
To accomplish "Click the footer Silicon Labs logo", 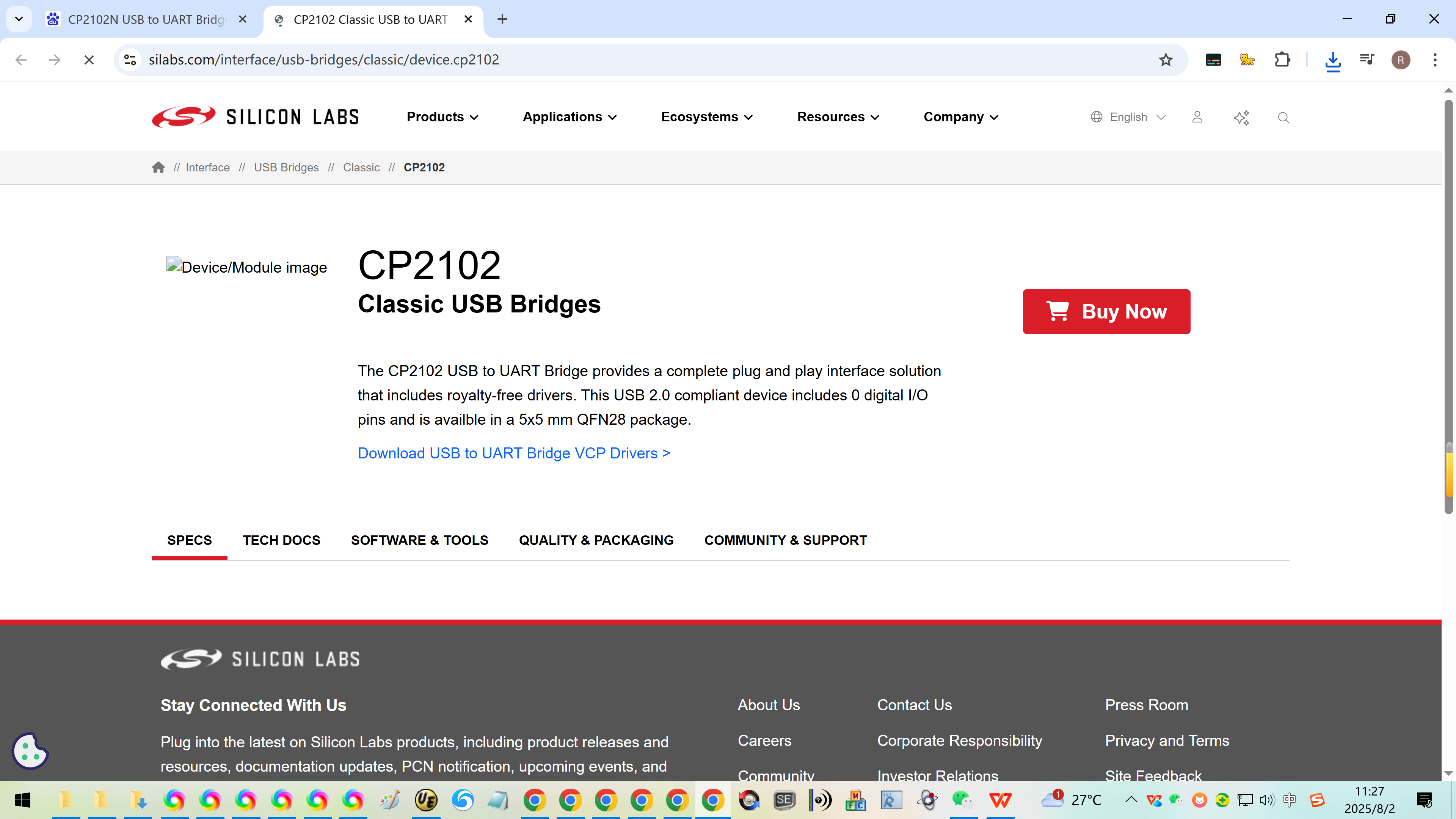I will click(260, 659).
